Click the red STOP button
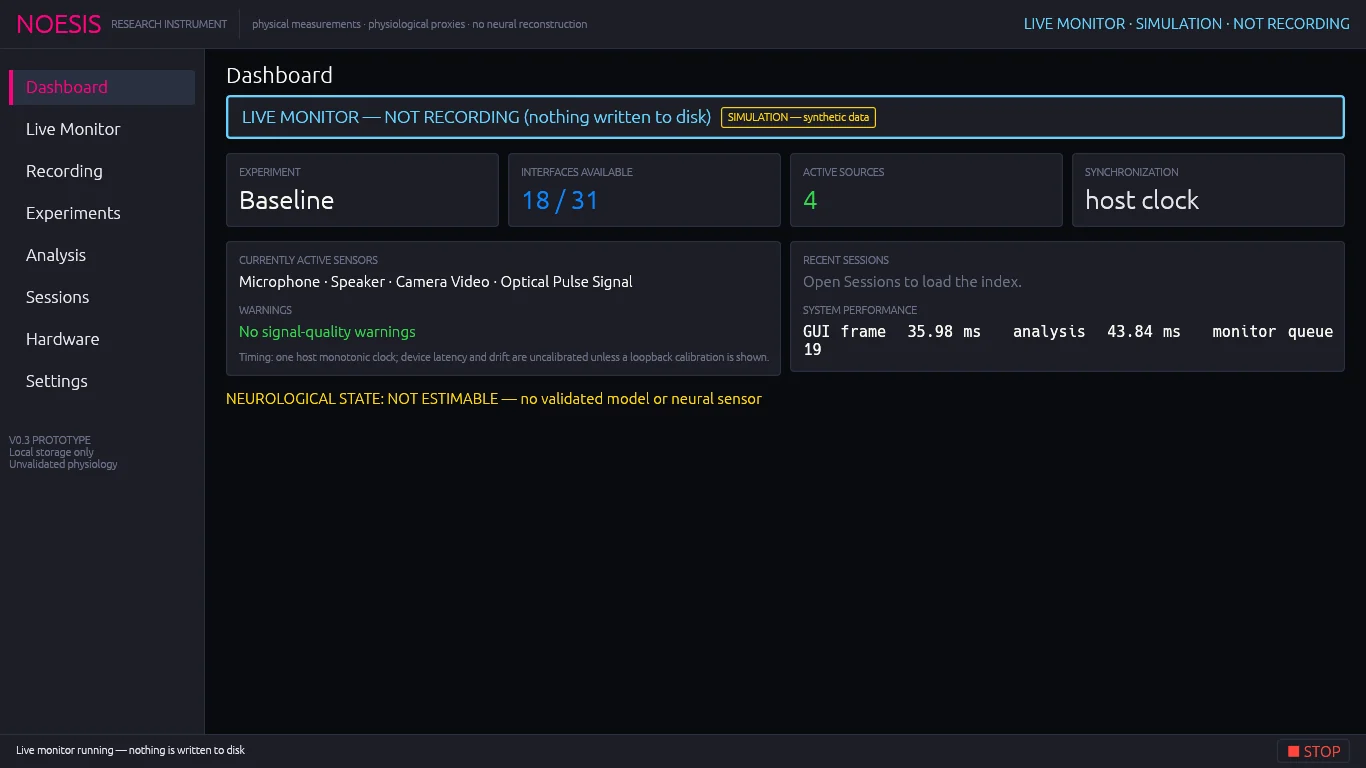Image resolution: width=1366 pixels, height=768 pixels. [1313, 752]
